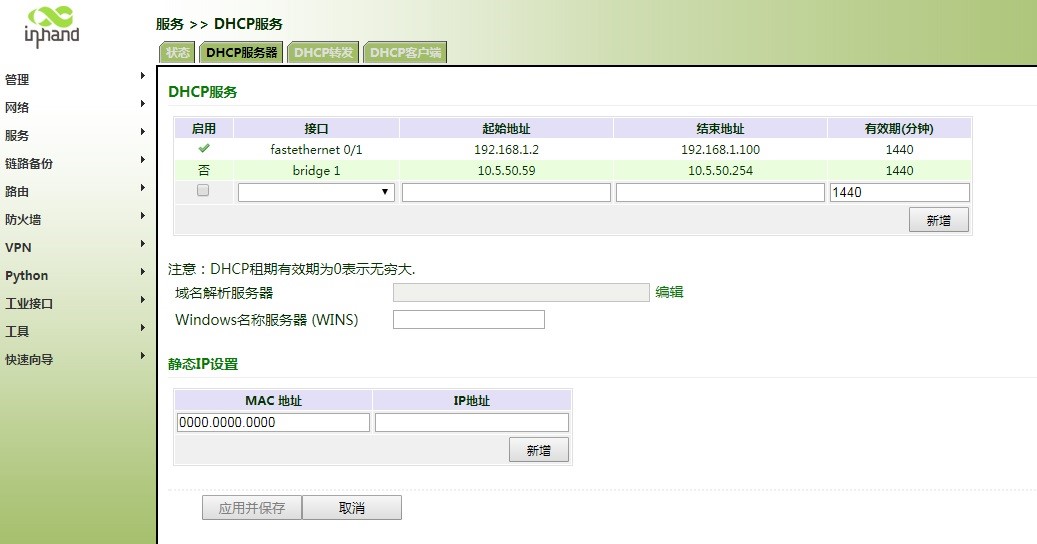
Task: Click the InHand logo
Action: (x=51, y=26)
